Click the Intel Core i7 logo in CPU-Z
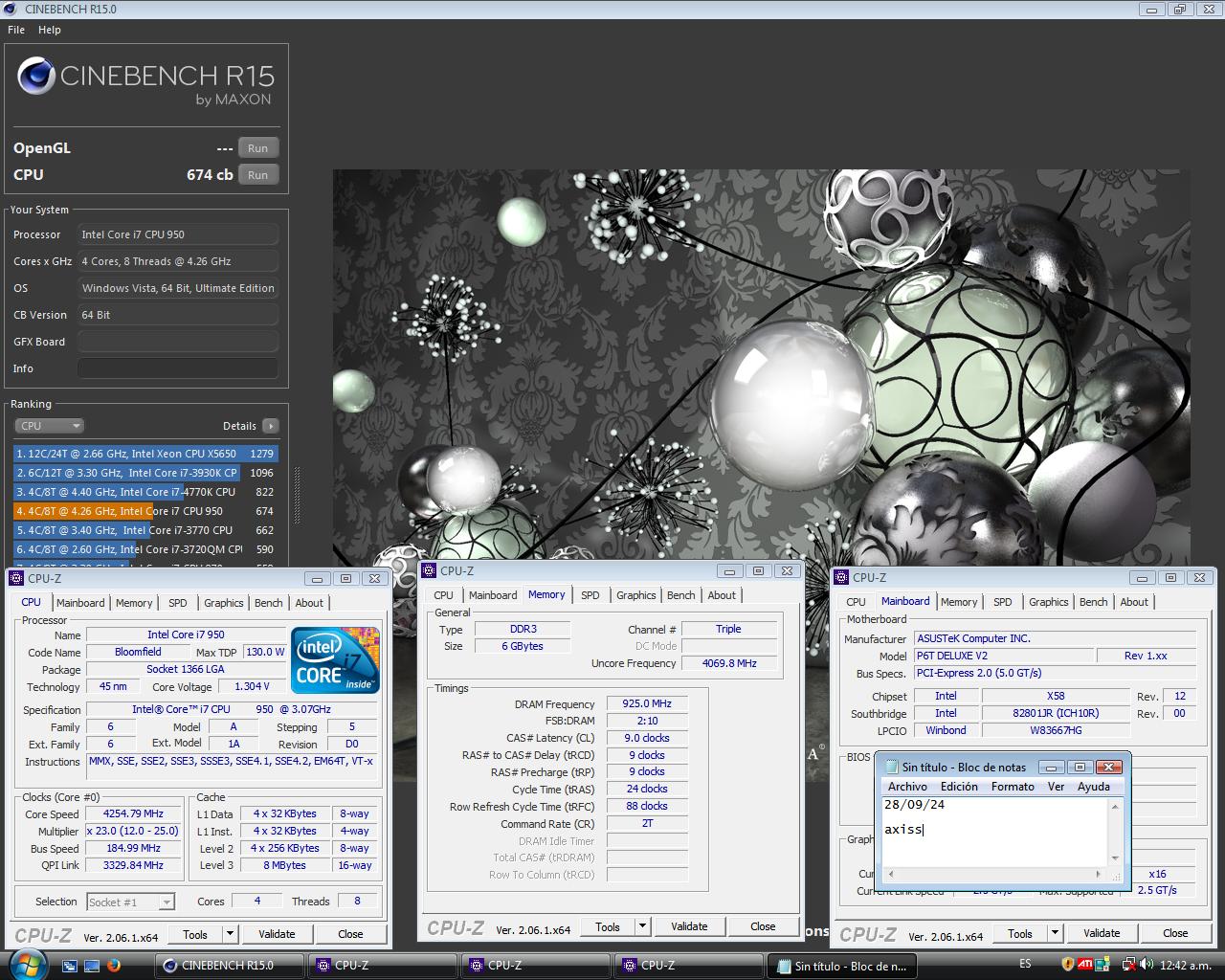The width and height of the screenshot is (1225, 980). click(x=335, y=660)
